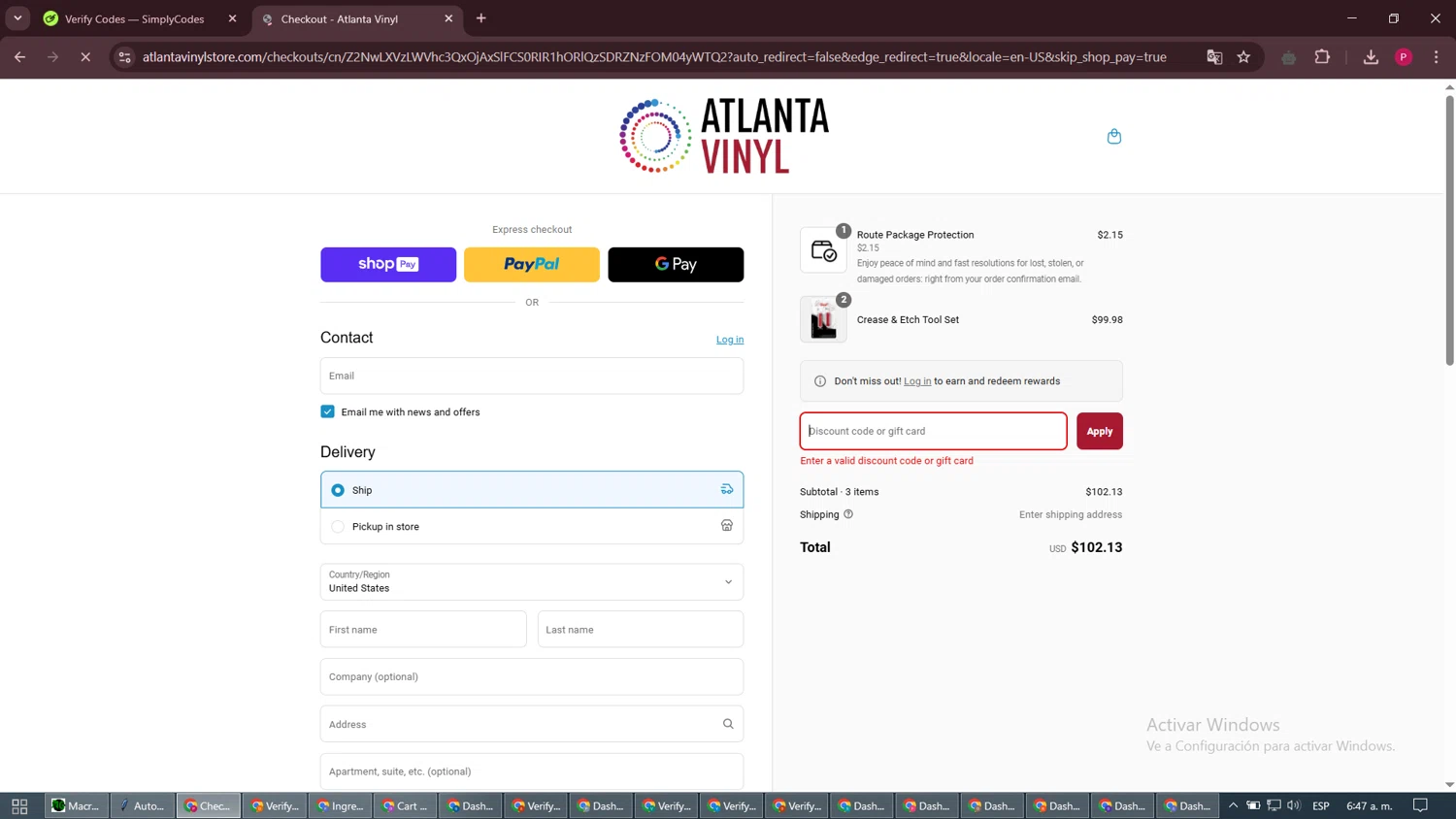Click the 6:47 a. m. taskbar clock
Image resolution: width=1456 pixels, height=819 pixels.
[1370, 805]
